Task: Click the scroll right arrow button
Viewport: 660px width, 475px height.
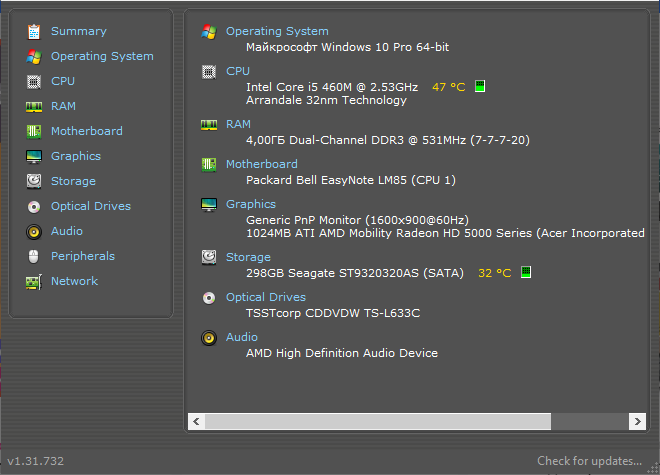Action: point(637,422)
